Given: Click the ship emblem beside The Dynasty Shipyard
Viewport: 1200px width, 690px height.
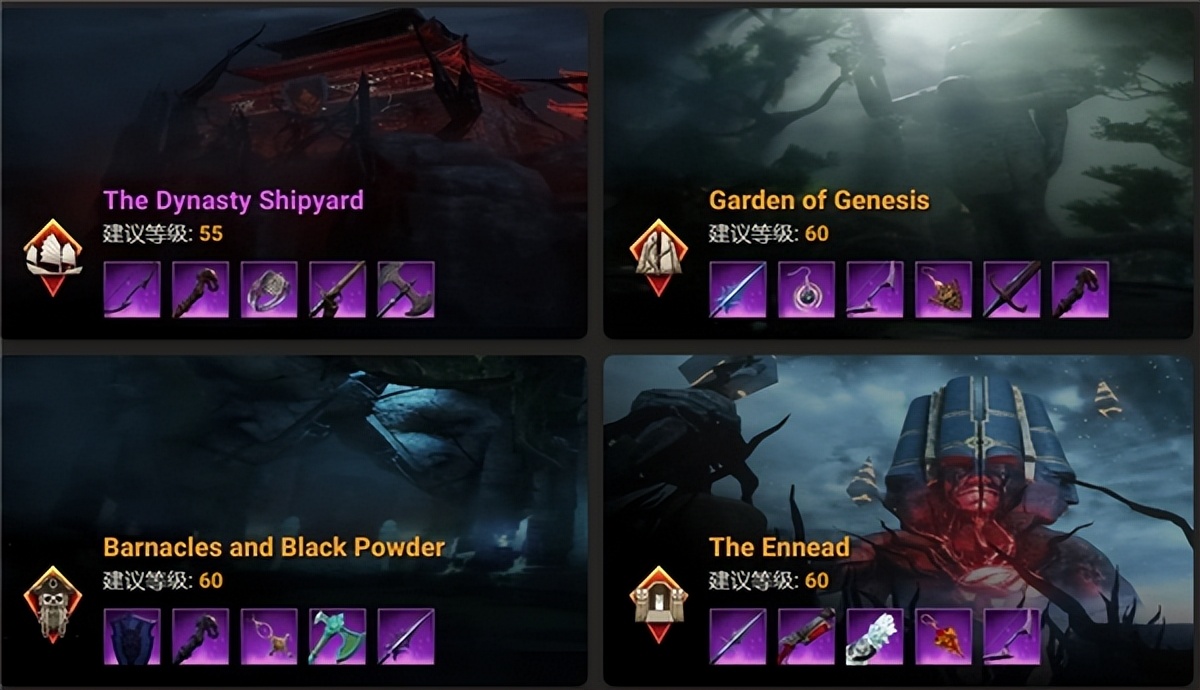Looking at the screenshot, I should (x=53, y=257).
